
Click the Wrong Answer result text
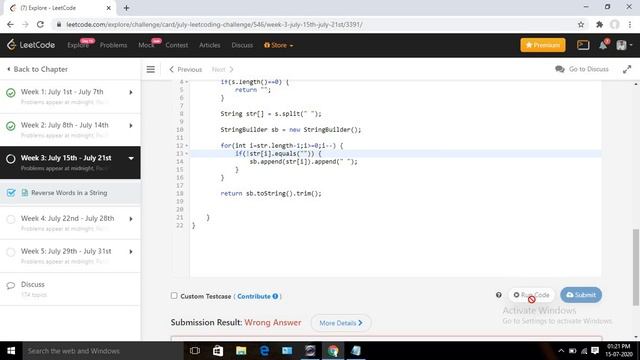tap(273, 322)
